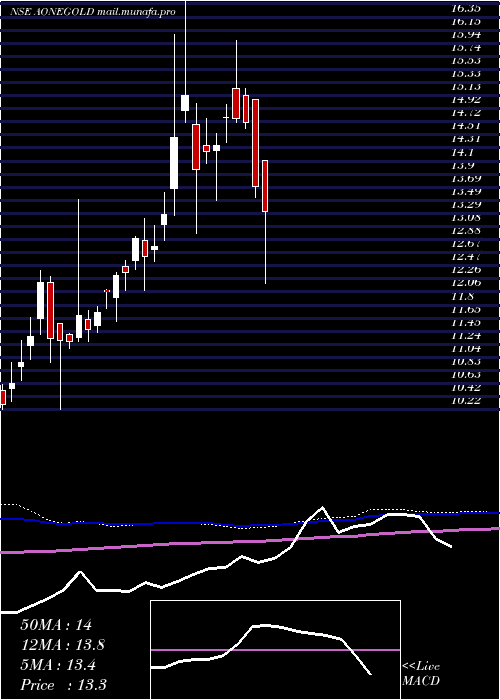The width and height of the screenshot is (500, 700).
Task: Click the 10.22 price axis label
Action: [x=466, y=401]
